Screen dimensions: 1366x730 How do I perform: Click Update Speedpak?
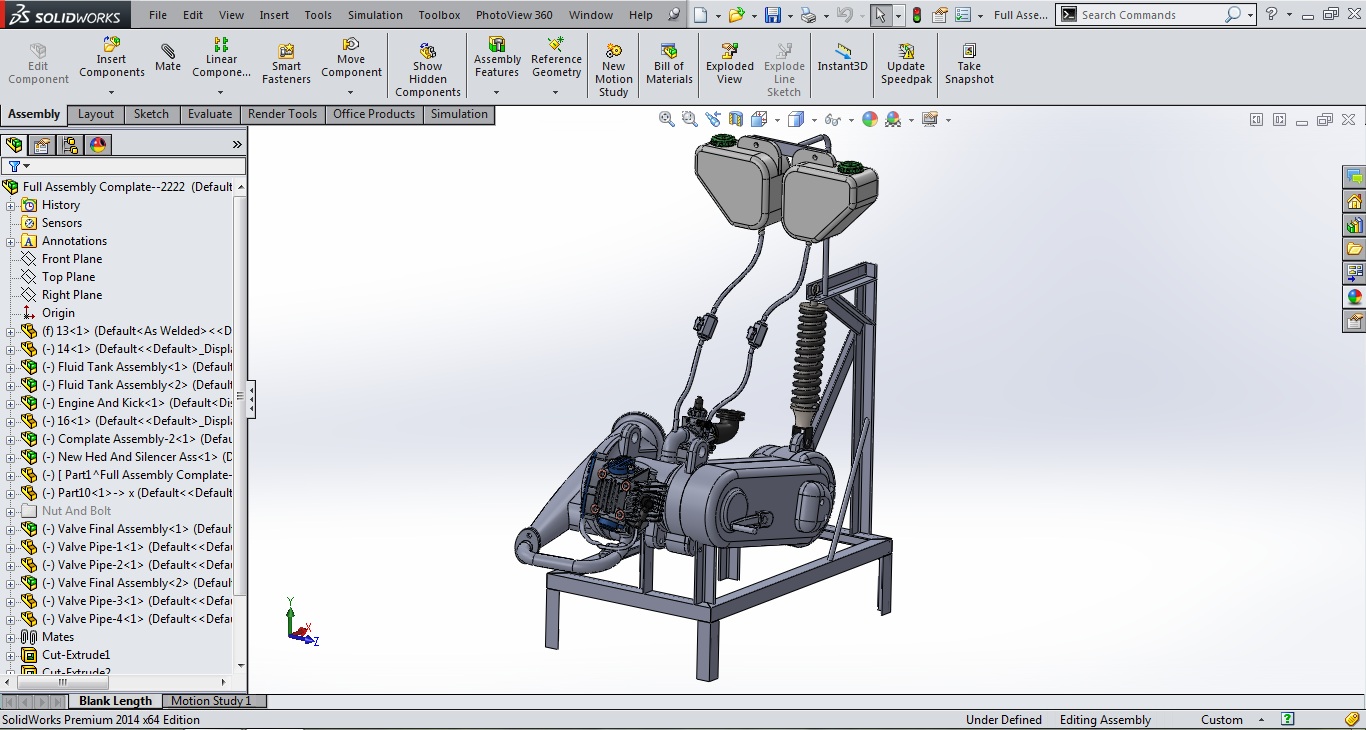click(906, 65)
